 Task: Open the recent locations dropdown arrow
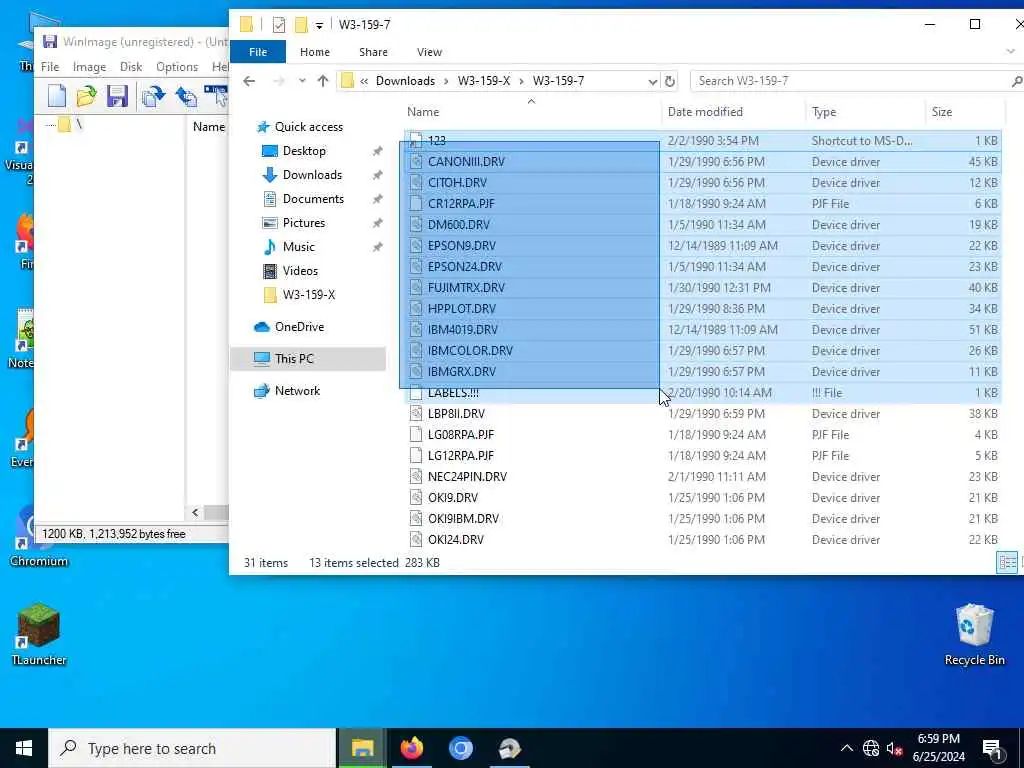[302, 81]
